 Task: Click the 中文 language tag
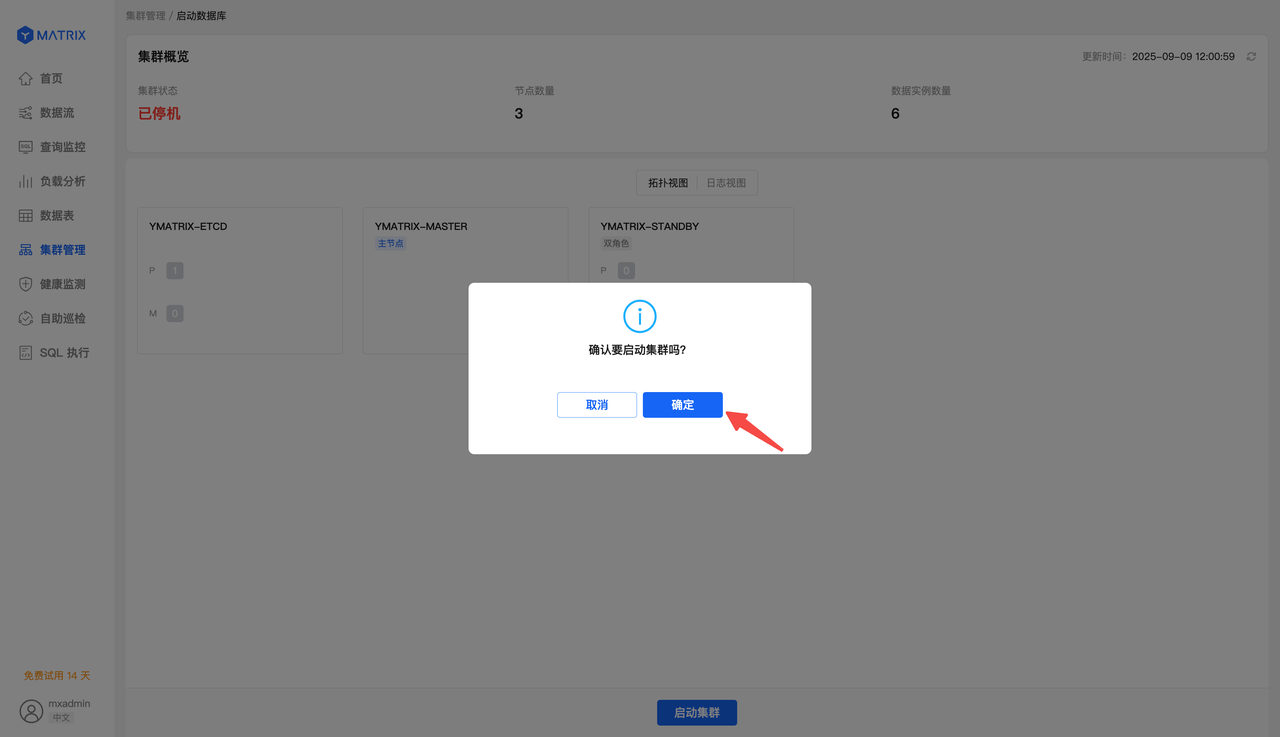tap(61, 718)
